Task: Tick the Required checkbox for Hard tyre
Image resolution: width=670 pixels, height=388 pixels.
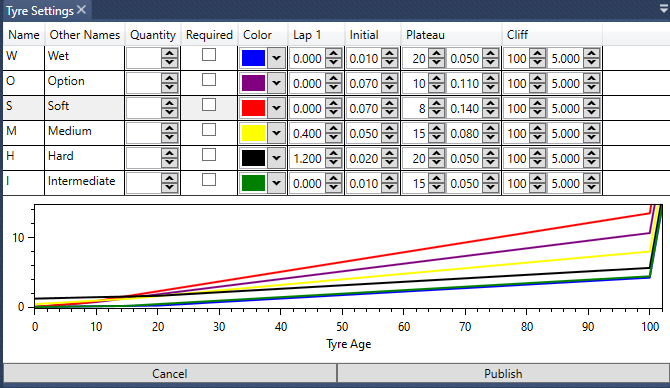Action: [209, 155]
